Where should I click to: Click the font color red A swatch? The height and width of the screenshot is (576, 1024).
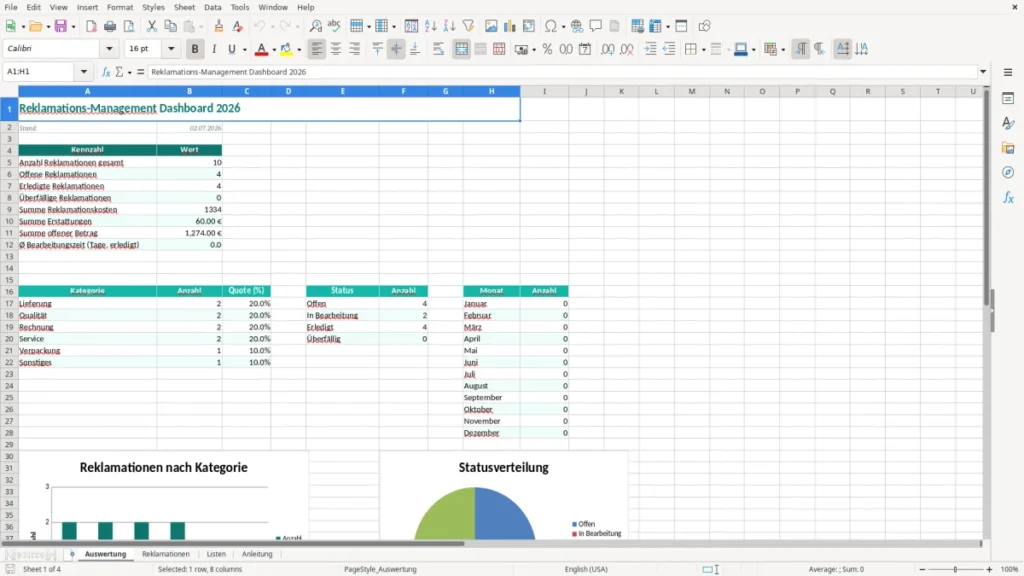pos(261,49)
